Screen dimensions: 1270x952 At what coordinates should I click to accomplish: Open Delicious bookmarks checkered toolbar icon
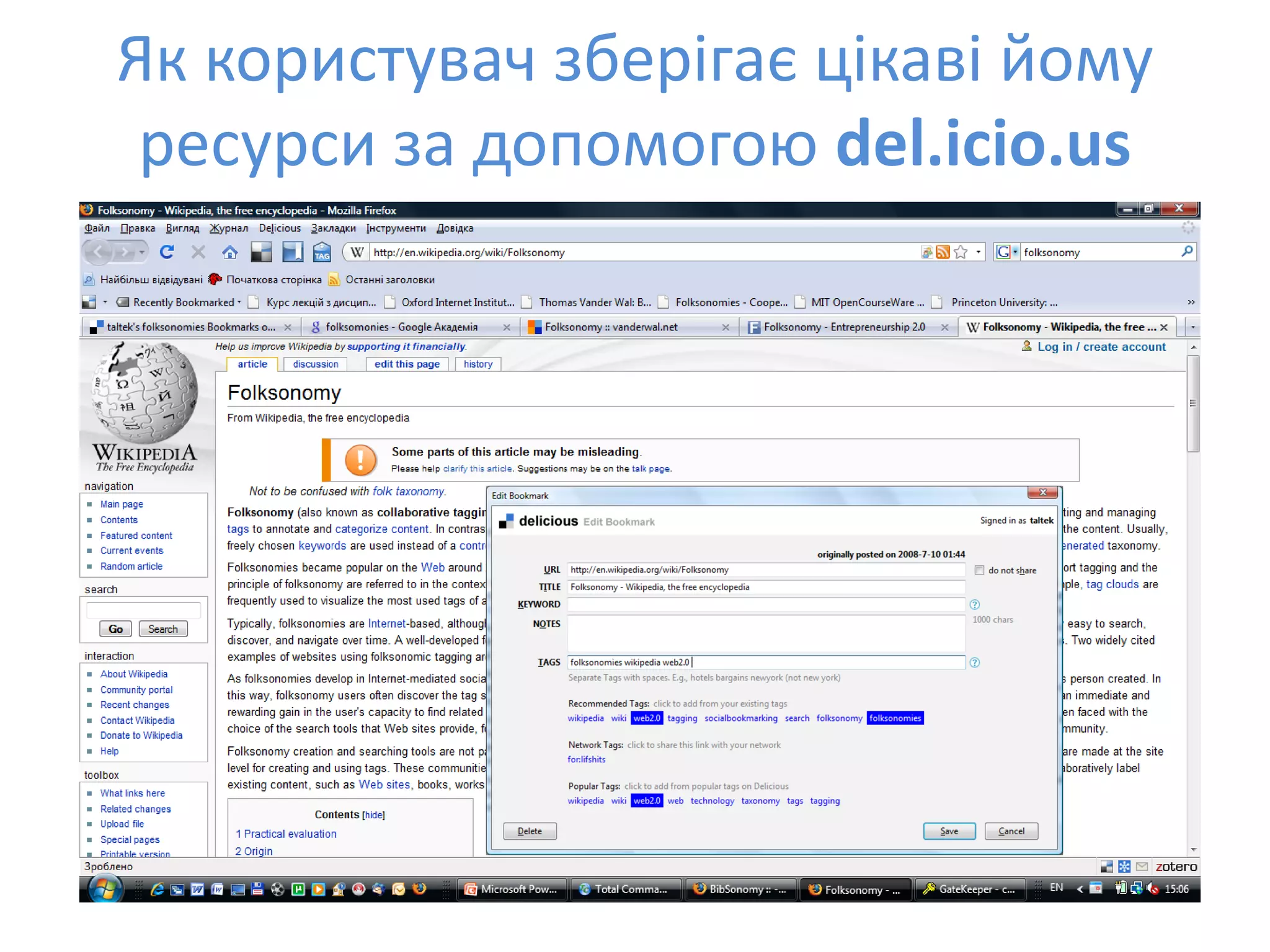[x=261, y=252]
